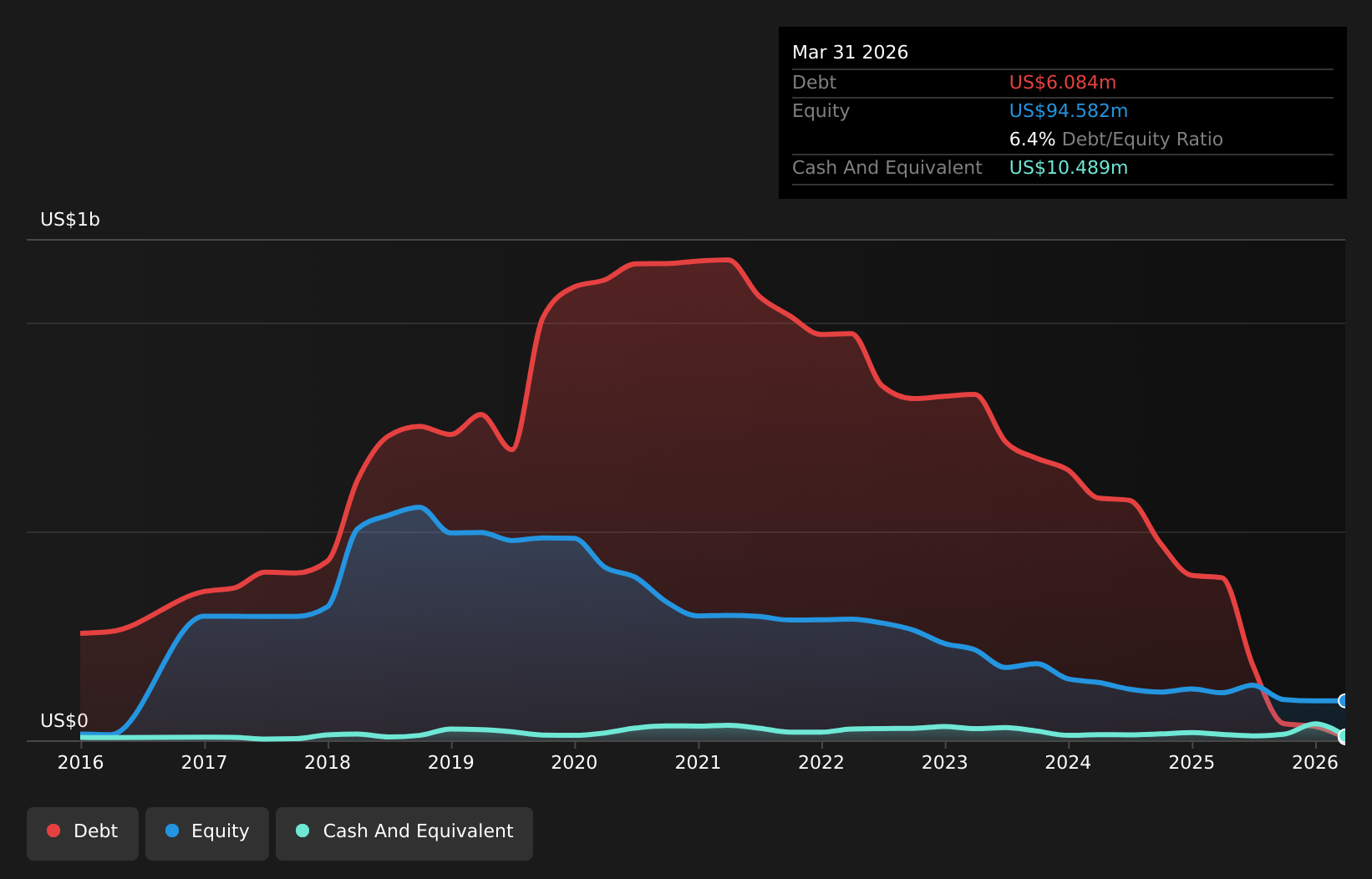Click the 2017 x-axis label

pyautogui.click(x=204, y=762)
